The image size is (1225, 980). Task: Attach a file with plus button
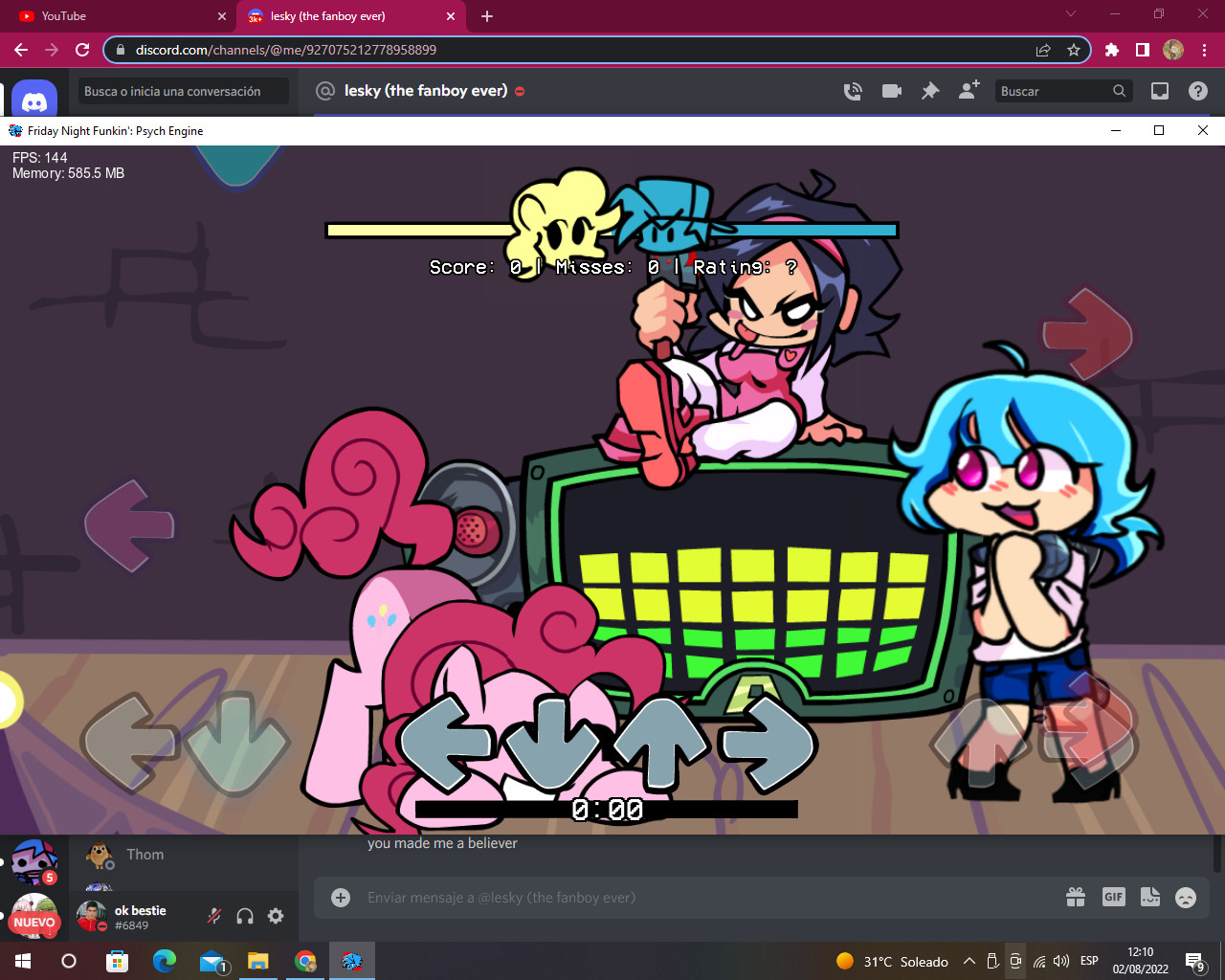pyautogui.click(x=341, y=897)
